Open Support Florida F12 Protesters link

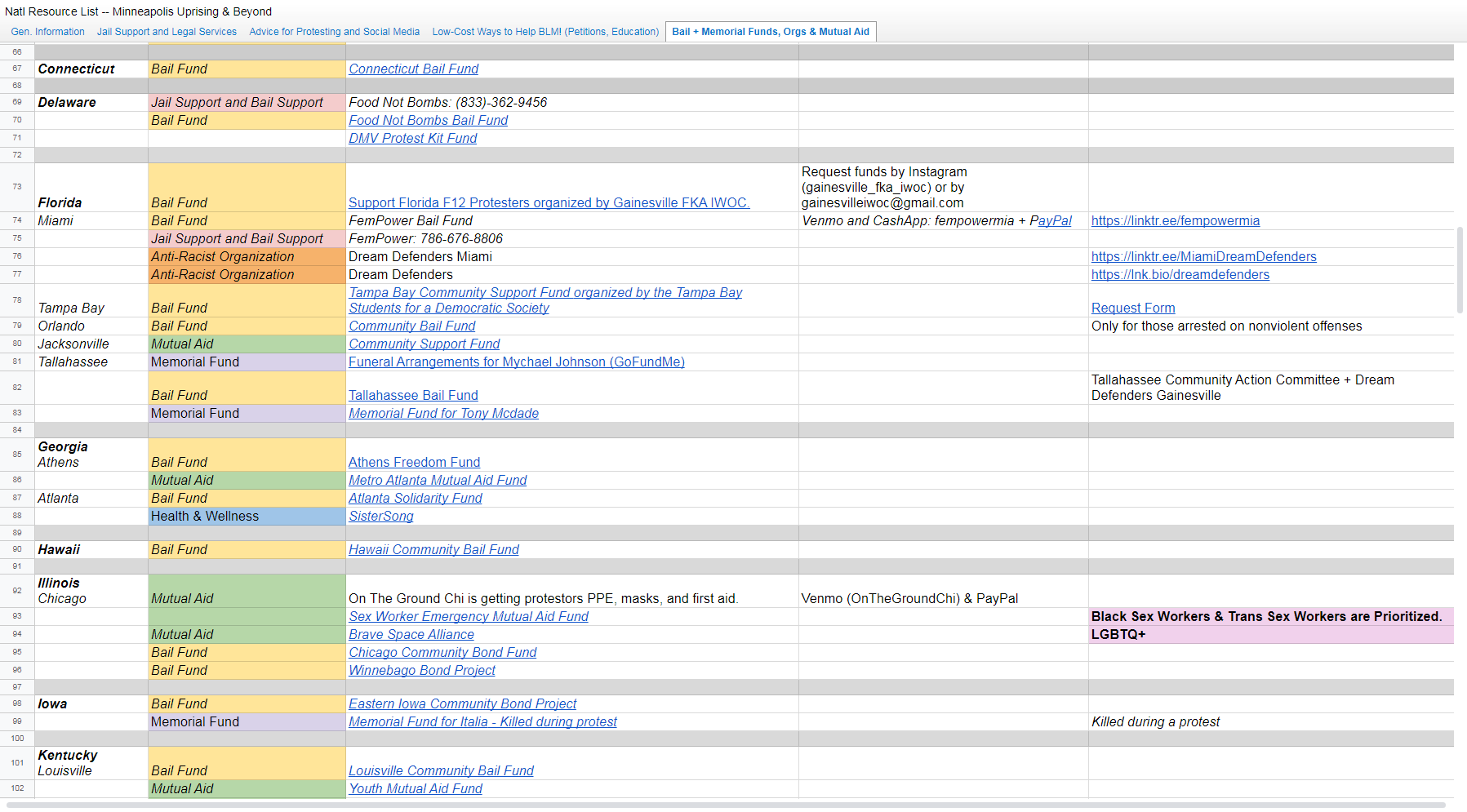(x=549, y=203)
